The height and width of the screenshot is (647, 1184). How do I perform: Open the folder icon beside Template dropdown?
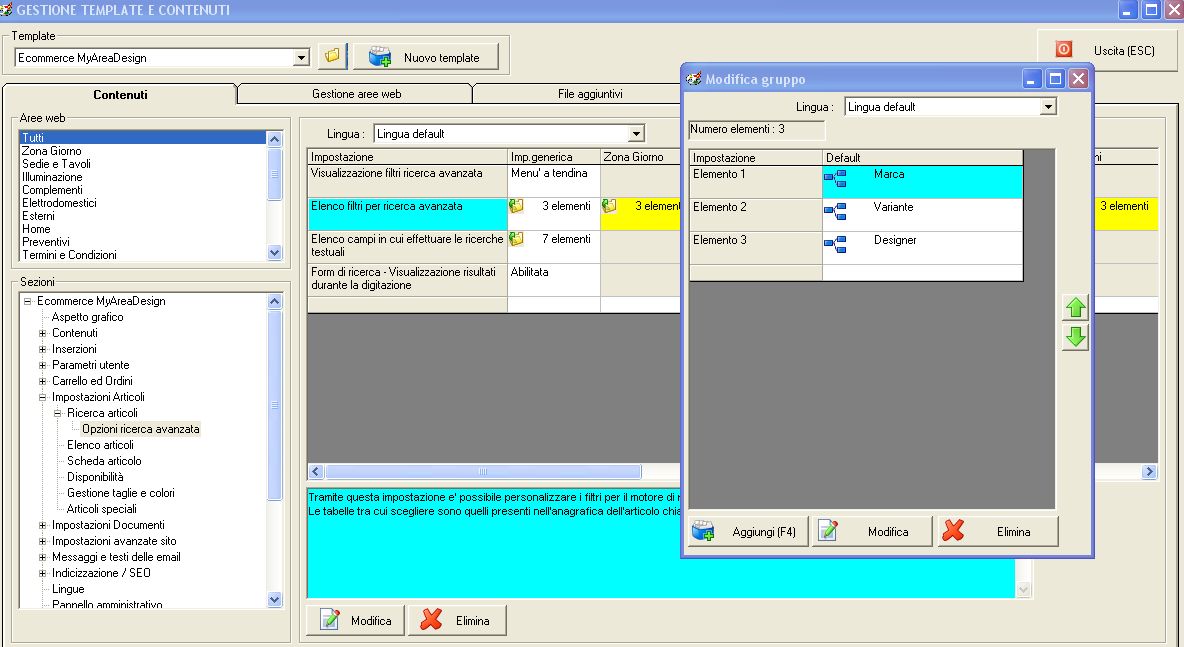332,57
